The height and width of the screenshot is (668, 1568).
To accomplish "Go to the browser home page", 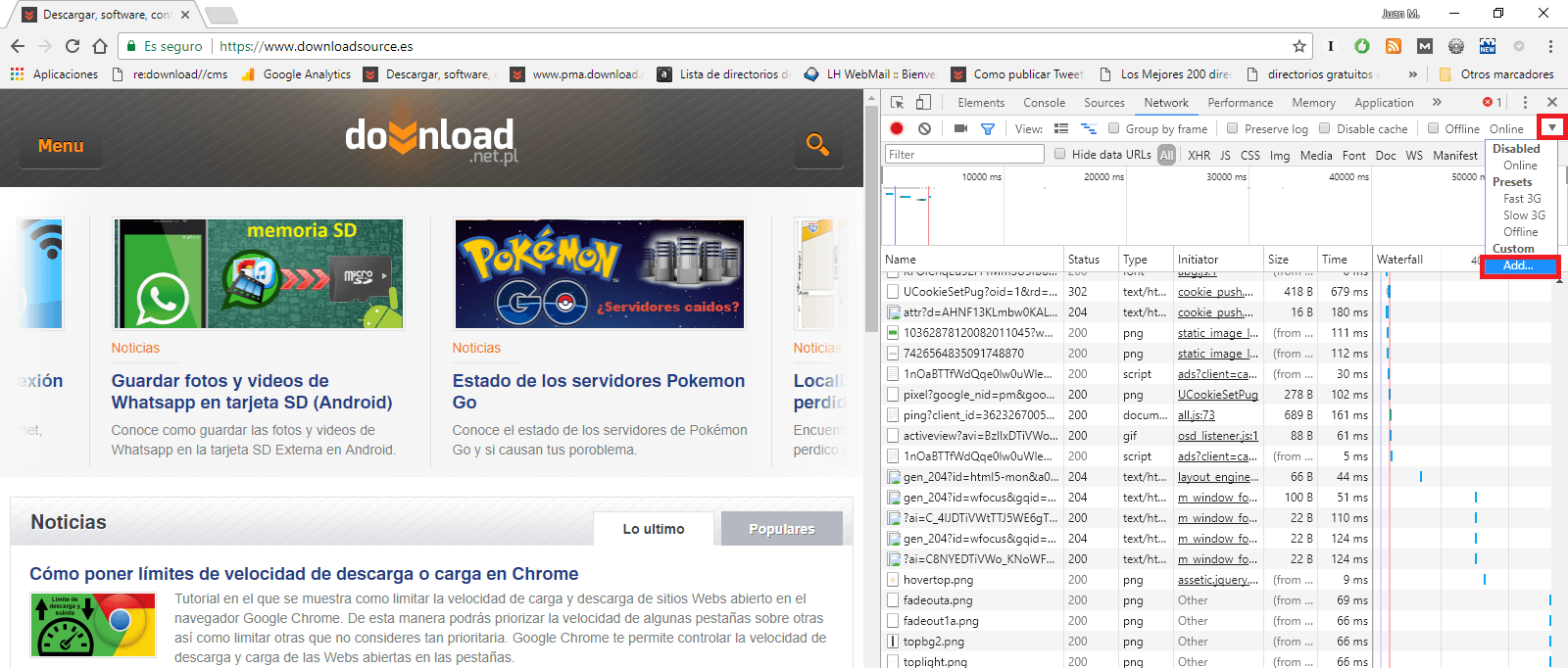I will click(100, 46).
